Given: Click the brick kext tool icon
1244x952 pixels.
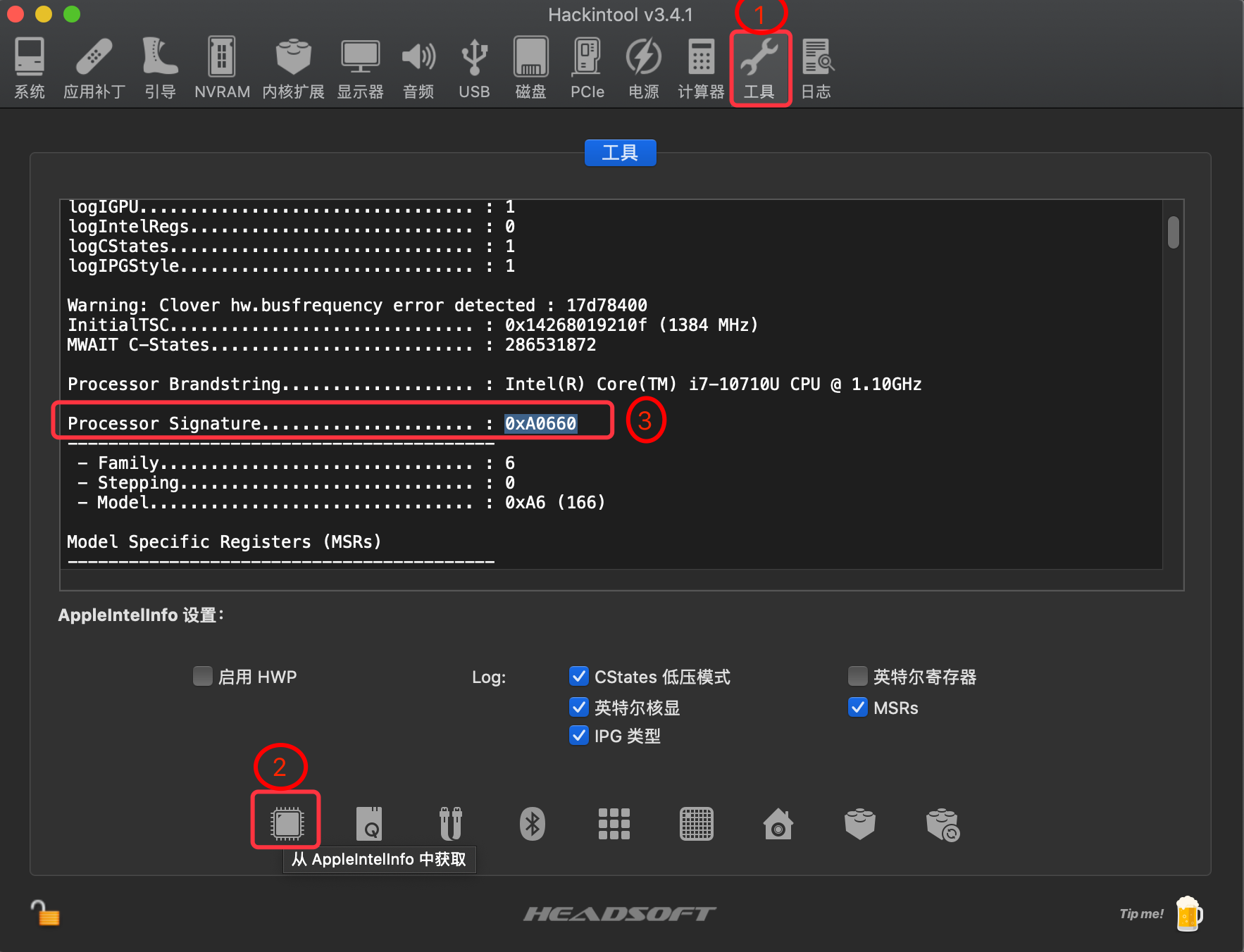Looking at the screenshot, I should [x=860, y=824].
